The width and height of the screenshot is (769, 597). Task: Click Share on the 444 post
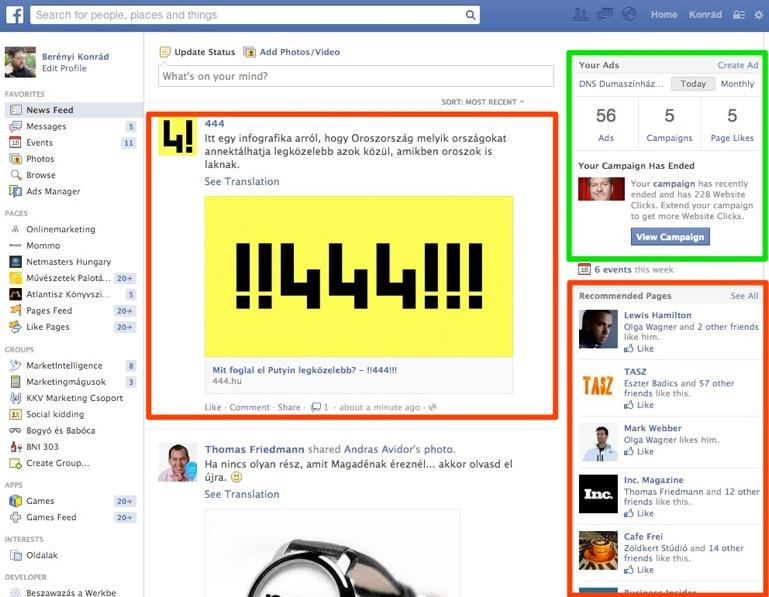(289, 407)
